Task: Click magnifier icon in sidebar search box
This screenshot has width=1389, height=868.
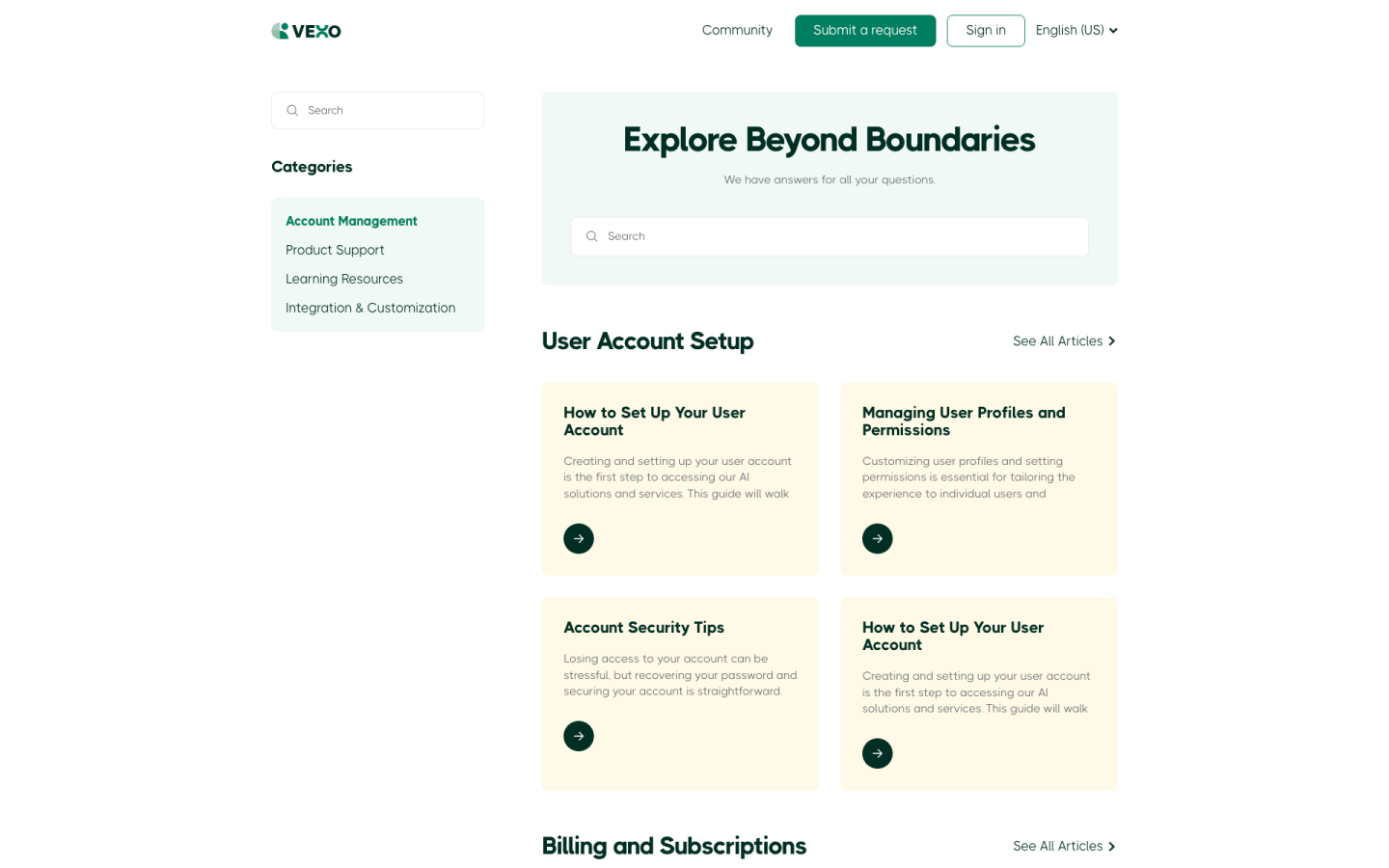Action: point(292,111)
